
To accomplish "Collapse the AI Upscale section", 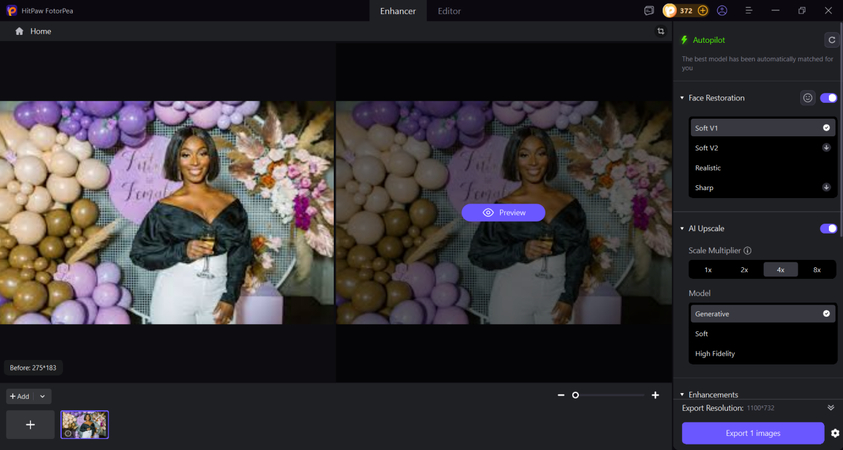I will pyautogui.click(x=682, y=228).
